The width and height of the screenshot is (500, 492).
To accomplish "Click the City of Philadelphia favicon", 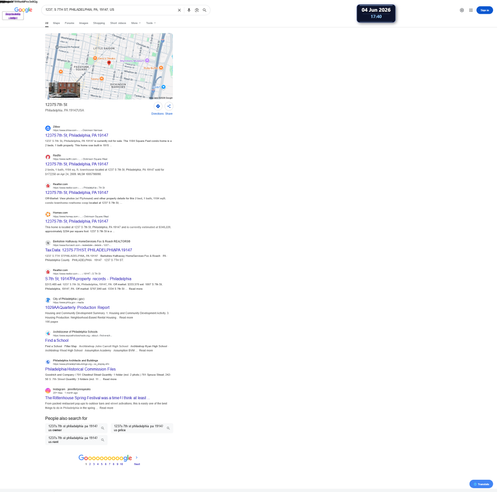I will [48, 301].
